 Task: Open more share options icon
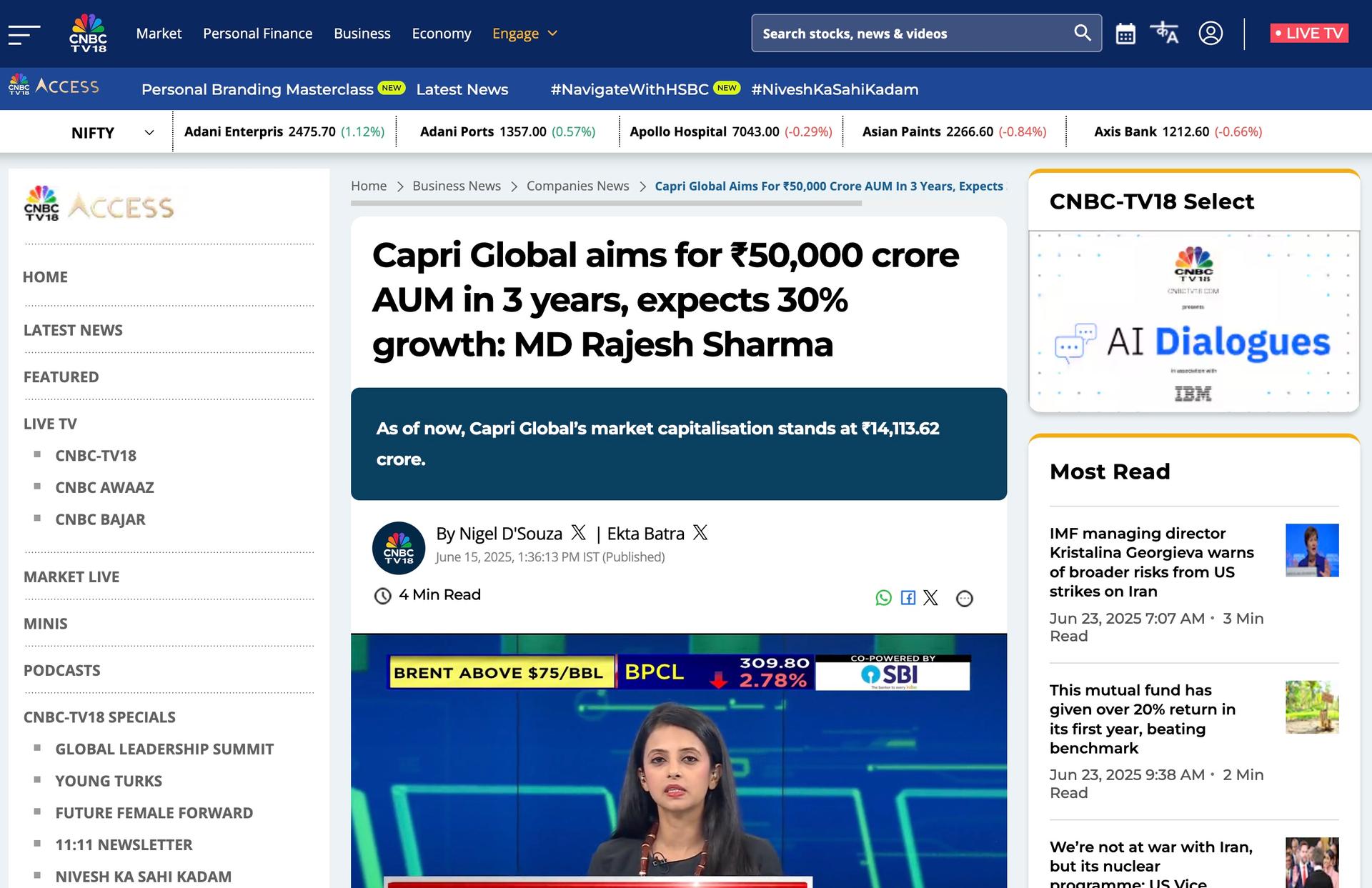pos(965,599)
